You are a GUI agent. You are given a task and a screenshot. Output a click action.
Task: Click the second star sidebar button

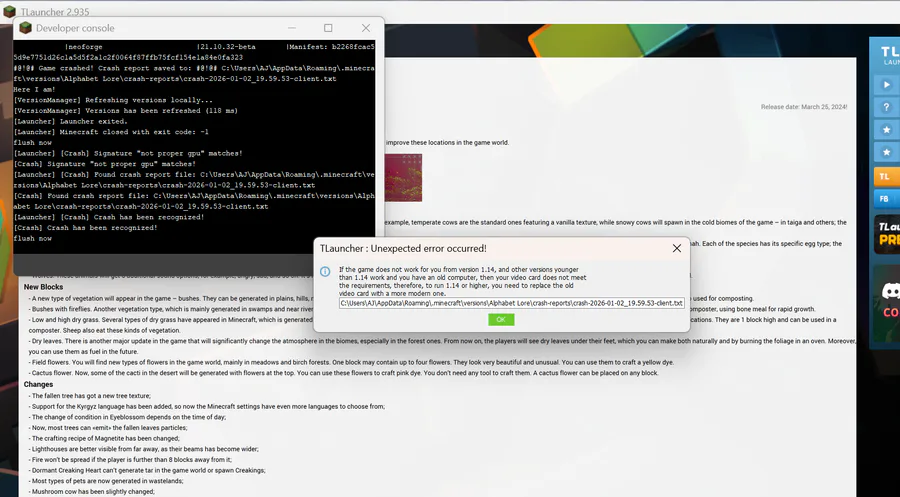pyautogui.click(x=886, y=152)
